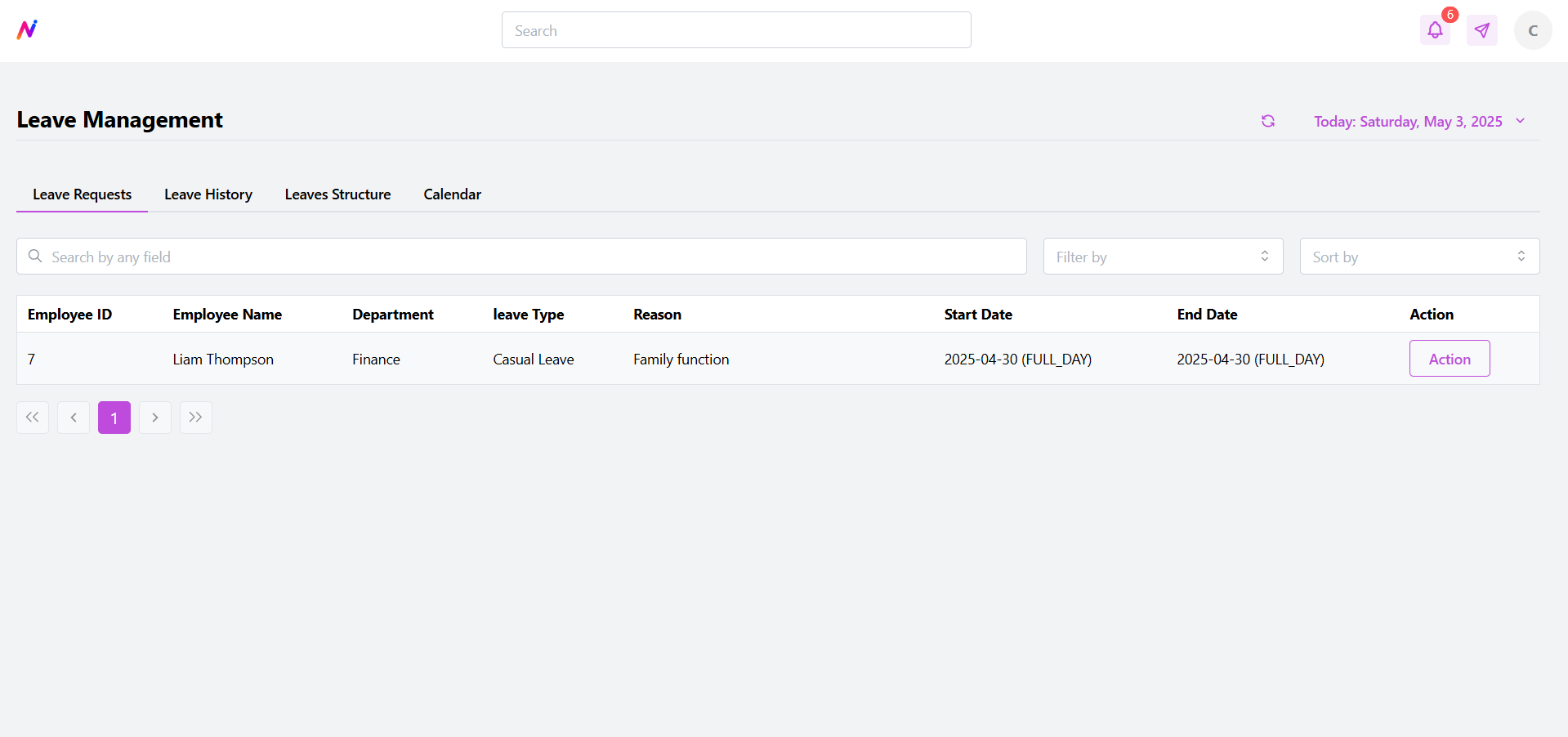This screenshot has width=1568, height=737.
Task: Click the Family function reason cell
Action: pyautogui.click(x=681, y=360)
